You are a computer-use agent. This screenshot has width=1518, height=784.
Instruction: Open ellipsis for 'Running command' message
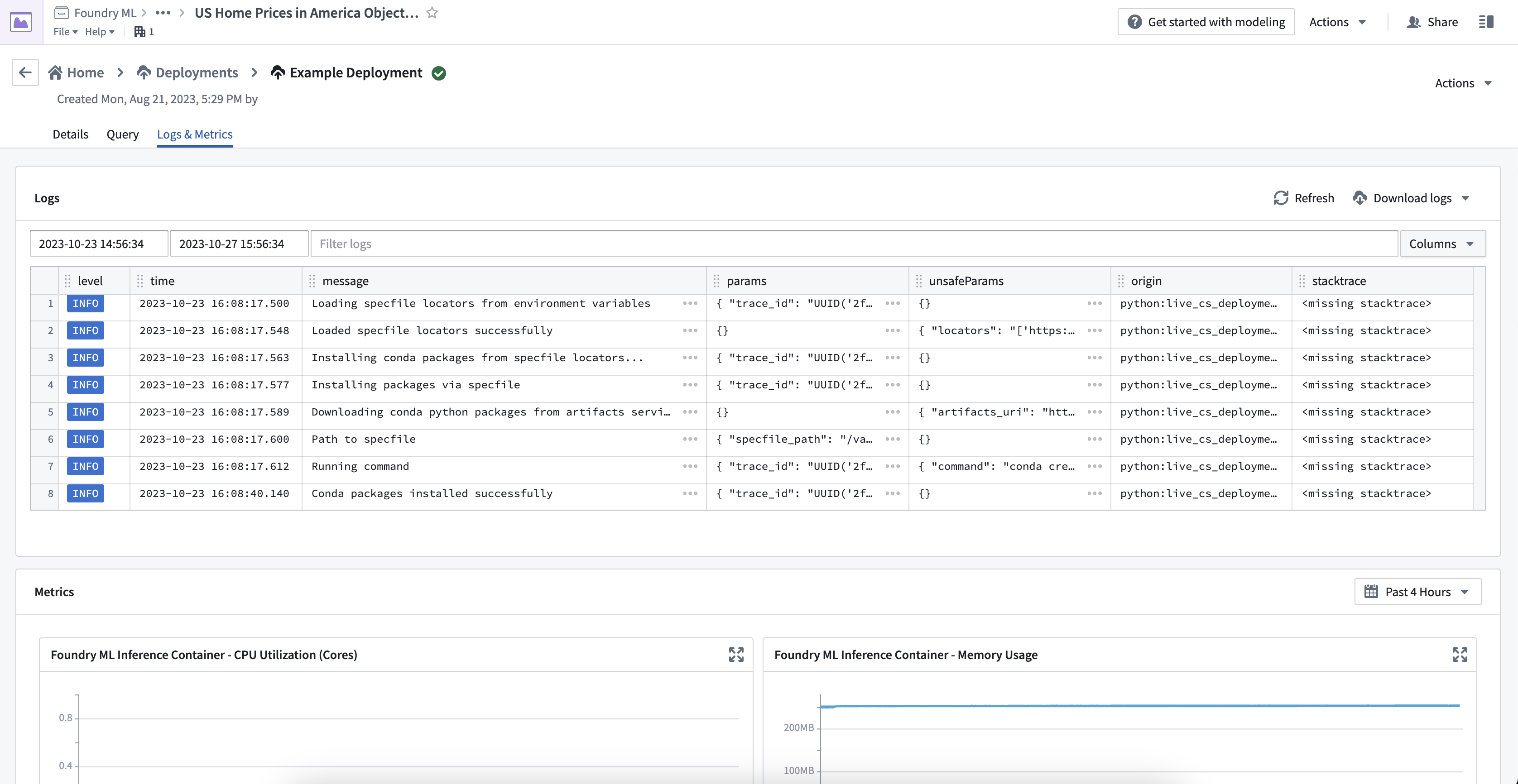pyautogui.click(x=690, y=466)
